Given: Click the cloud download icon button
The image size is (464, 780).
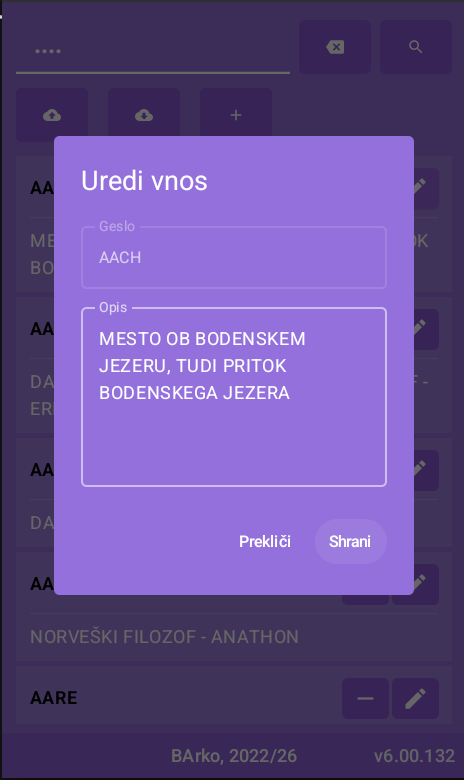Looking at the screenshot, I should tap(144, 115).
